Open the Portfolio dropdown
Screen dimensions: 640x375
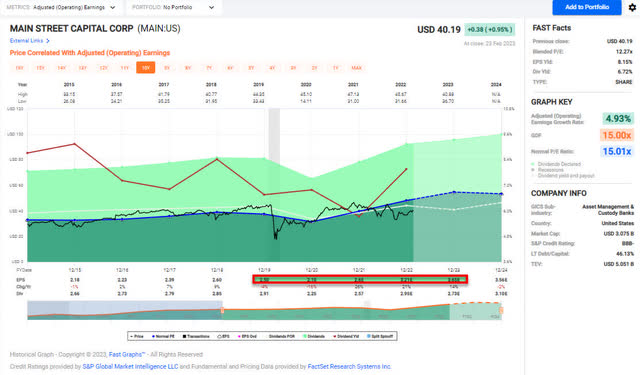pyautogui.click(x=173, y=7)
